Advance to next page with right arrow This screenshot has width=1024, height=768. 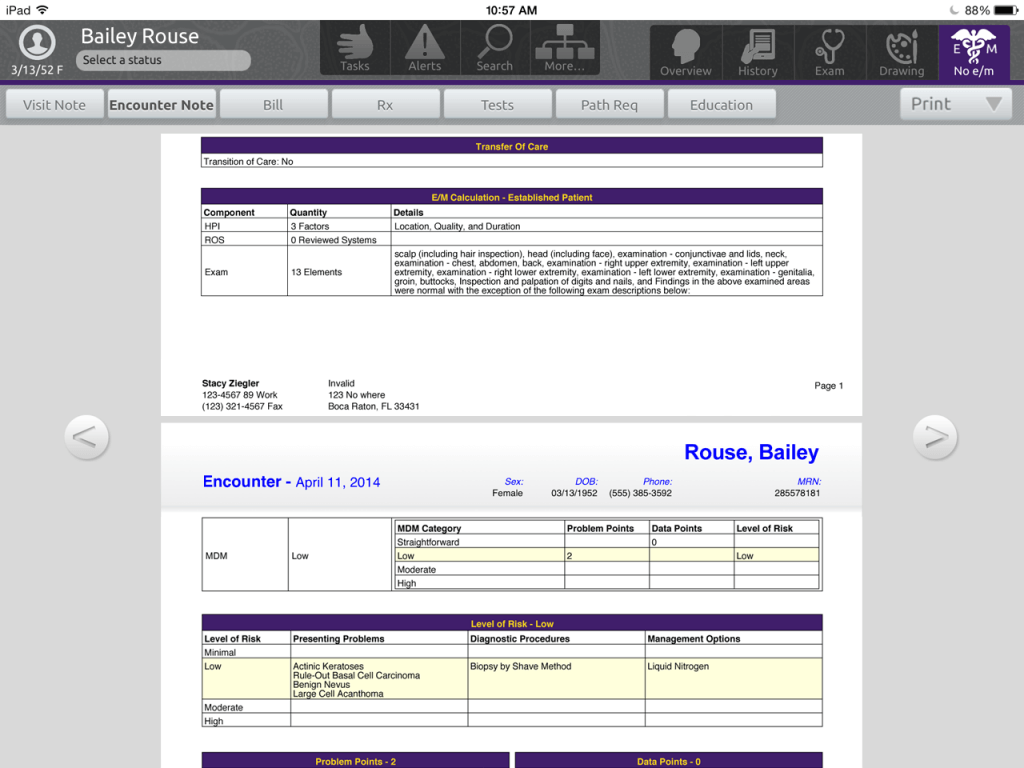936,437
